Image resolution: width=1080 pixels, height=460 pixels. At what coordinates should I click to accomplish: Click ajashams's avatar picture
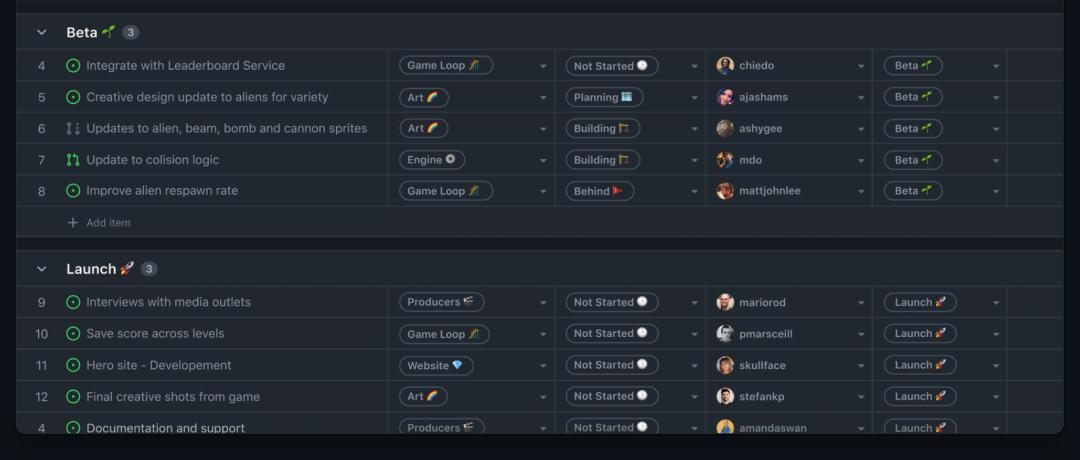[x=725, y=97]
